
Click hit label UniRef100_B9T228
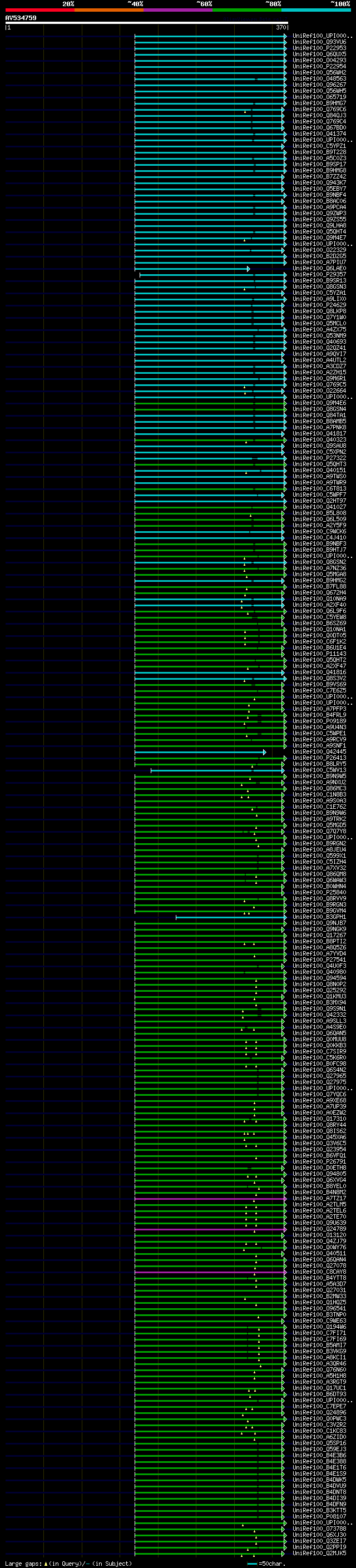click(x=319, y=152)
